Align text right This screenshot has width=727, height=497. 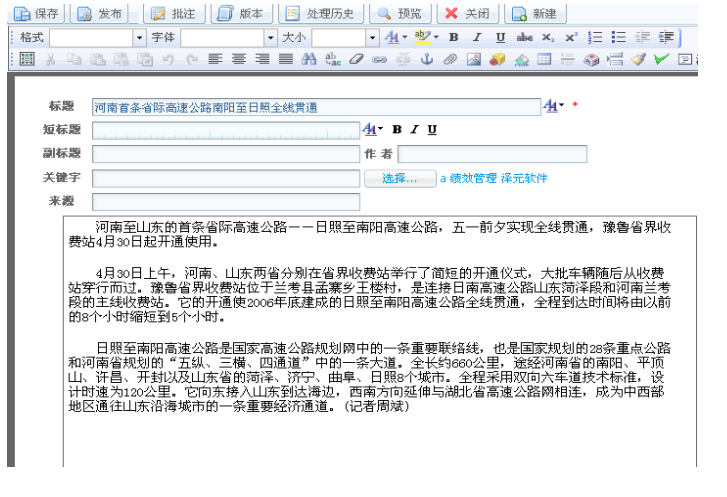262,59
